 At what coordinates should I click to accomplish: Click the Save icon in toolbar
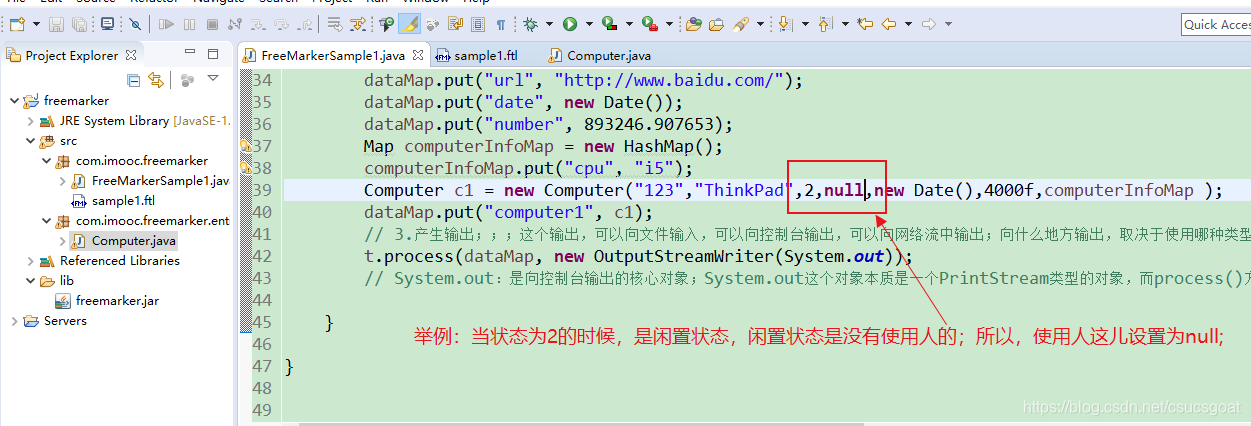(x=56, y=24)
